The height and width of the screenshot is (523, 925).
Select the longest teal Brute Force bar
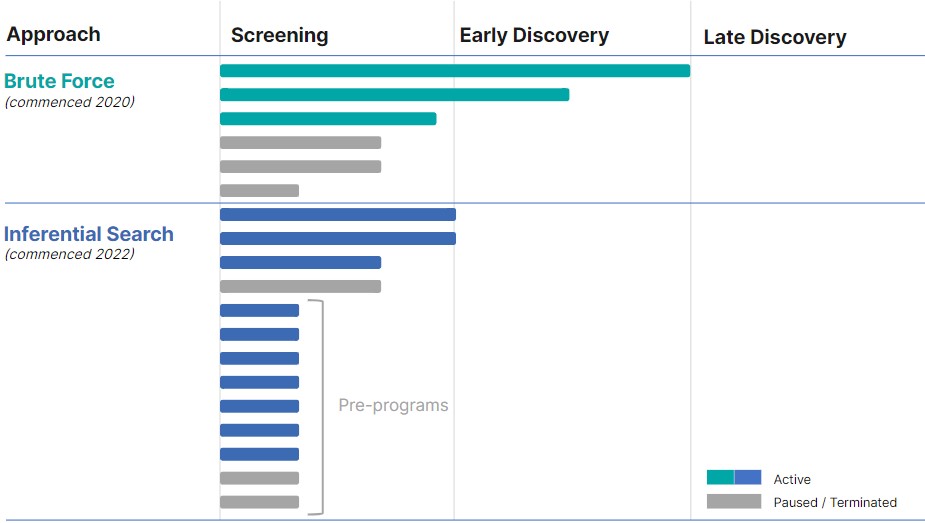[x=454, y=71]
